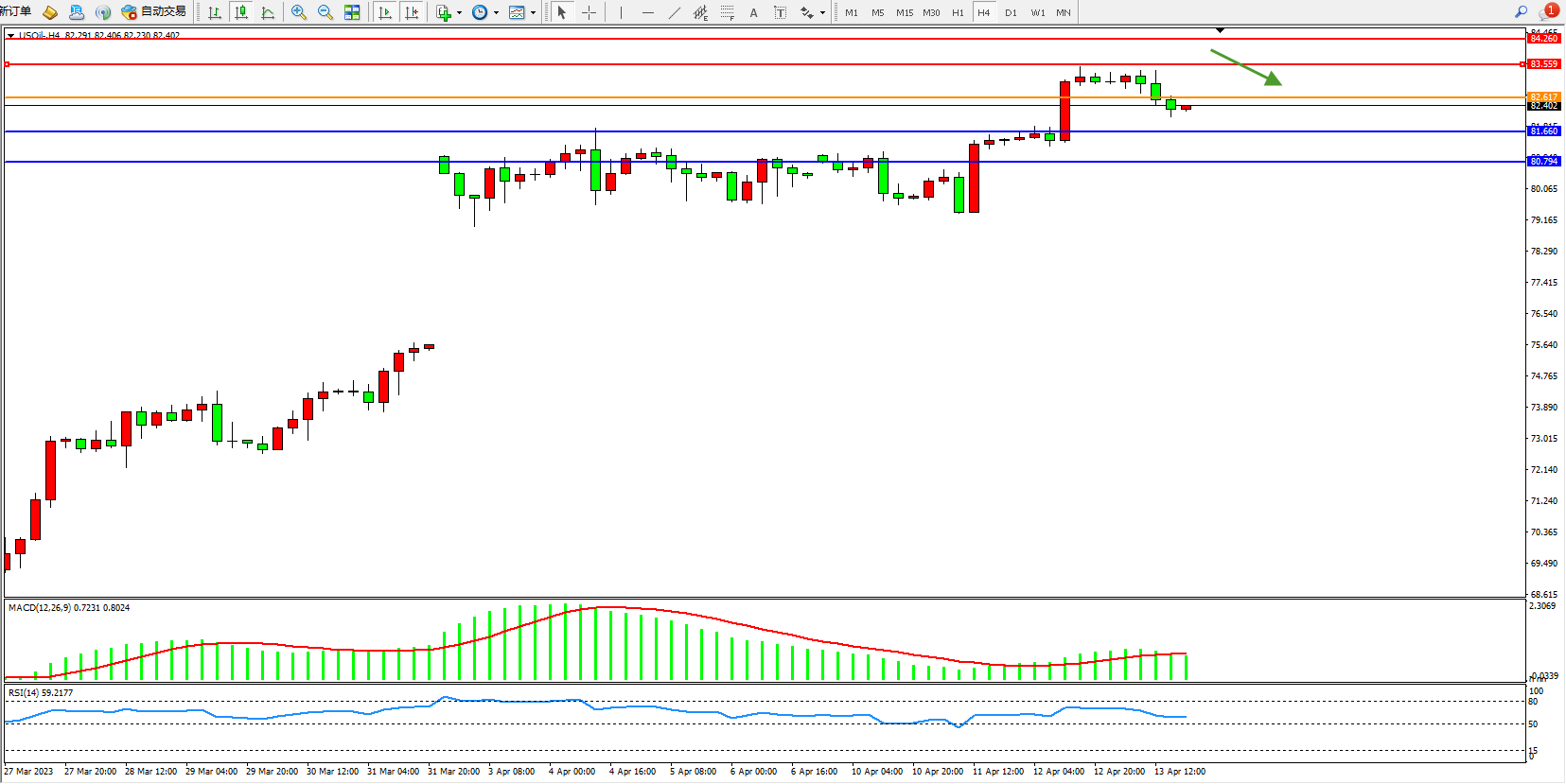Select the Fibonacci retracement tool
The image size is (1566, 784).
point(727,12)
